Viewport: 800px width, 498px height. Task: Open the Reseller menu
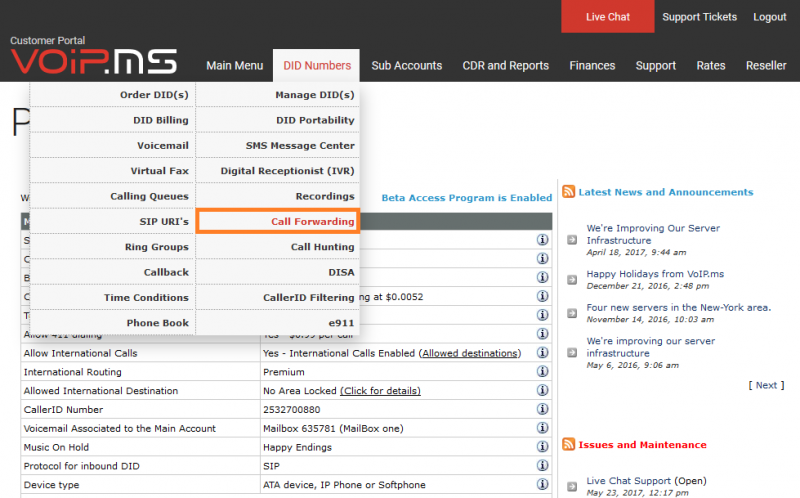(x=766, y=66)
